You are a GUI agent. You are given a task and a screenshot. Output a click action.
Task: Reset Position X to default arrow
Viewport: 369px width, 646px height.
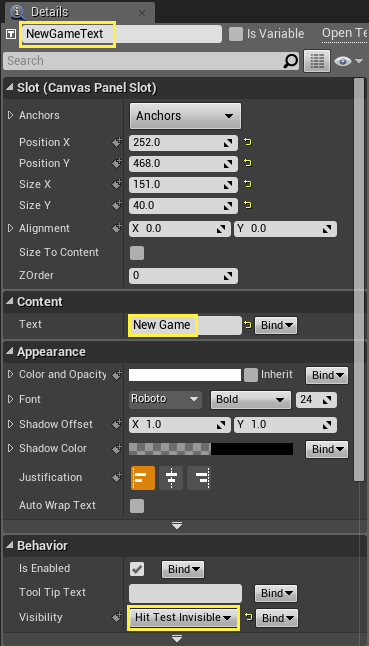(x=248, y=143)
